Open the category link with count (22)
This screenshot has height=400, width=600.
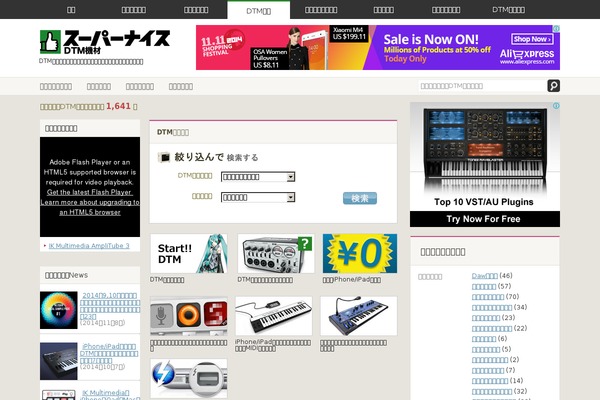492,328
